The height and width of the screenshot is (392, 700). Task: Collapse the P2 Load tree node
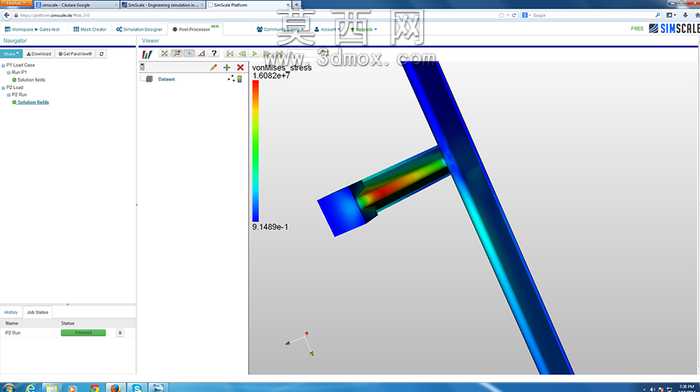[x=4, y=88]
